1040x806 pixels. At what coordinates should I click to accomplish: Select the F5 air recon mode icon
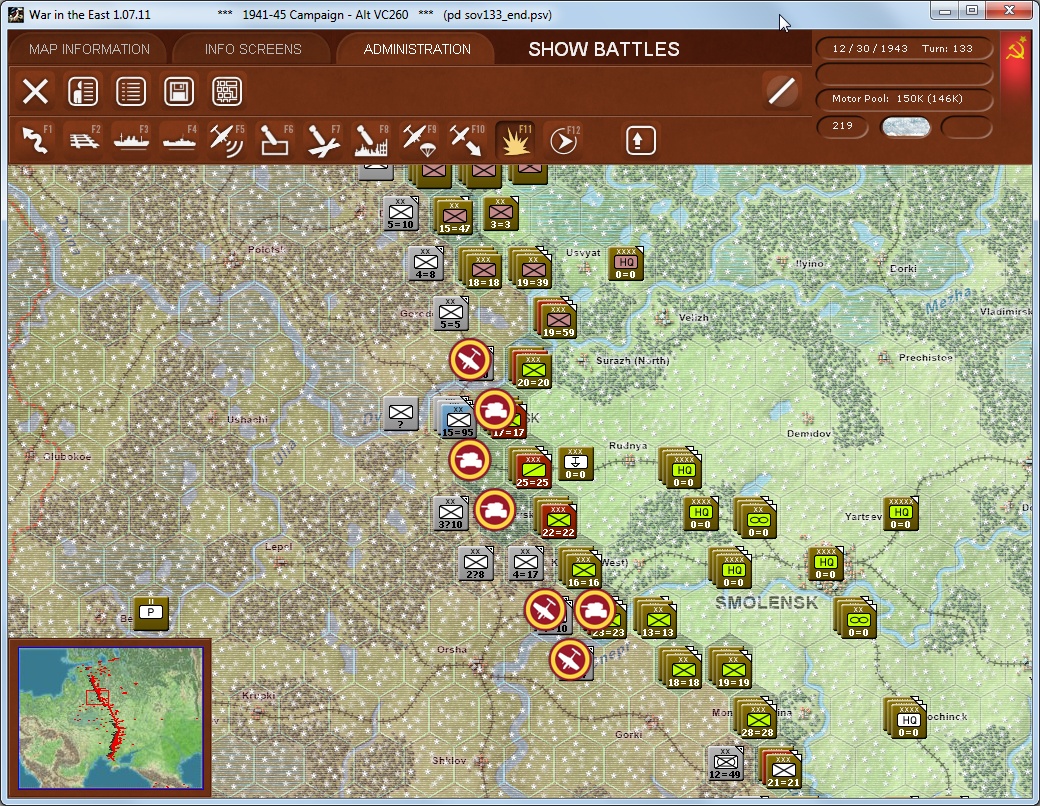click(x=227, y=140)
